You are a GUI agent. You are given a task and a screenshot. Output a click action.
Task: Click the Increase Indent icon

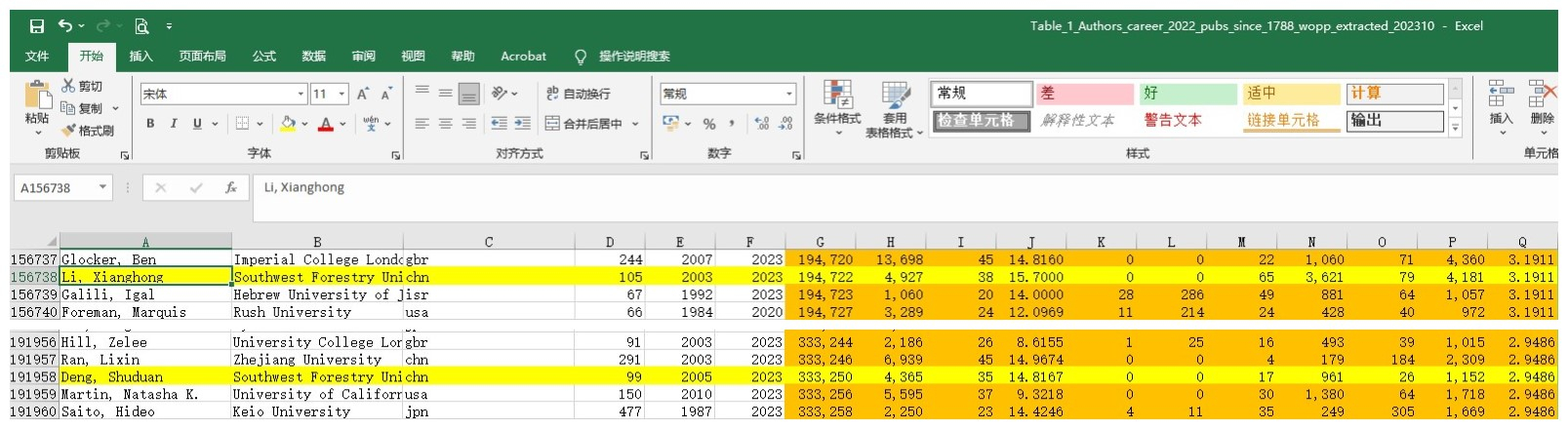coord(523,124)
